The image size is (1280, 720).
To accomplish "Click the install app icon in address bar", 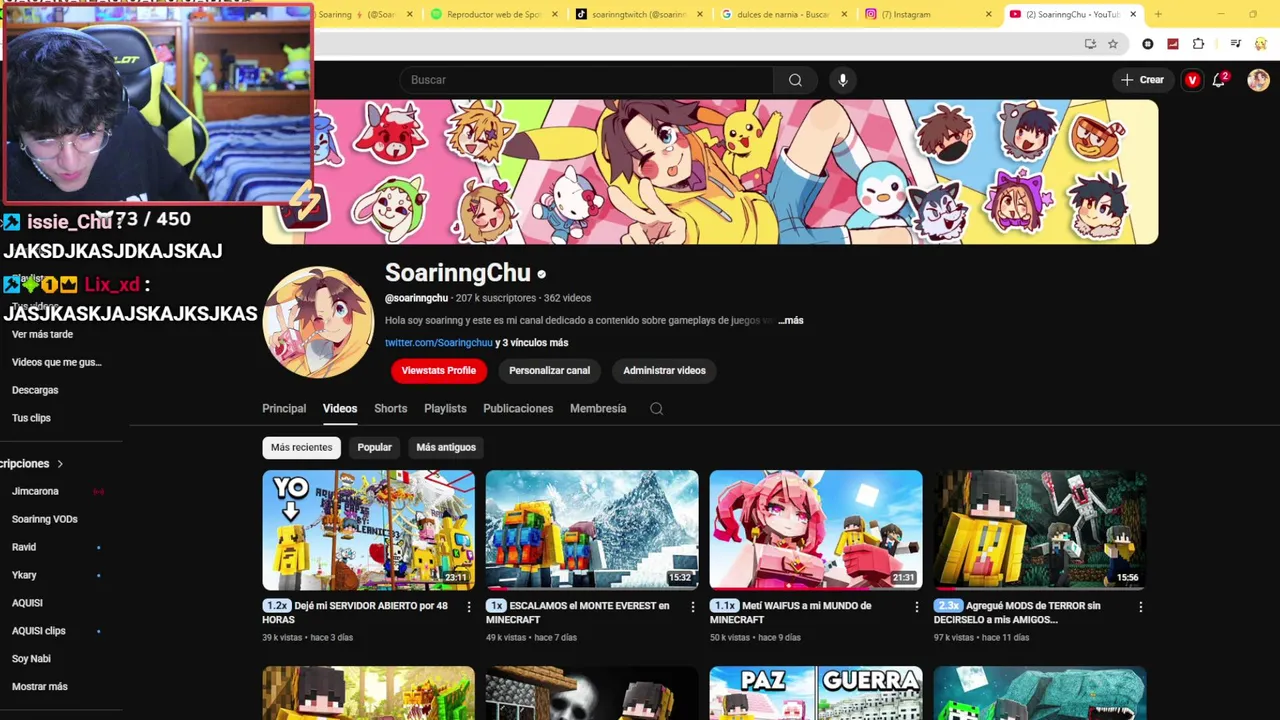I will [1090, 44].
